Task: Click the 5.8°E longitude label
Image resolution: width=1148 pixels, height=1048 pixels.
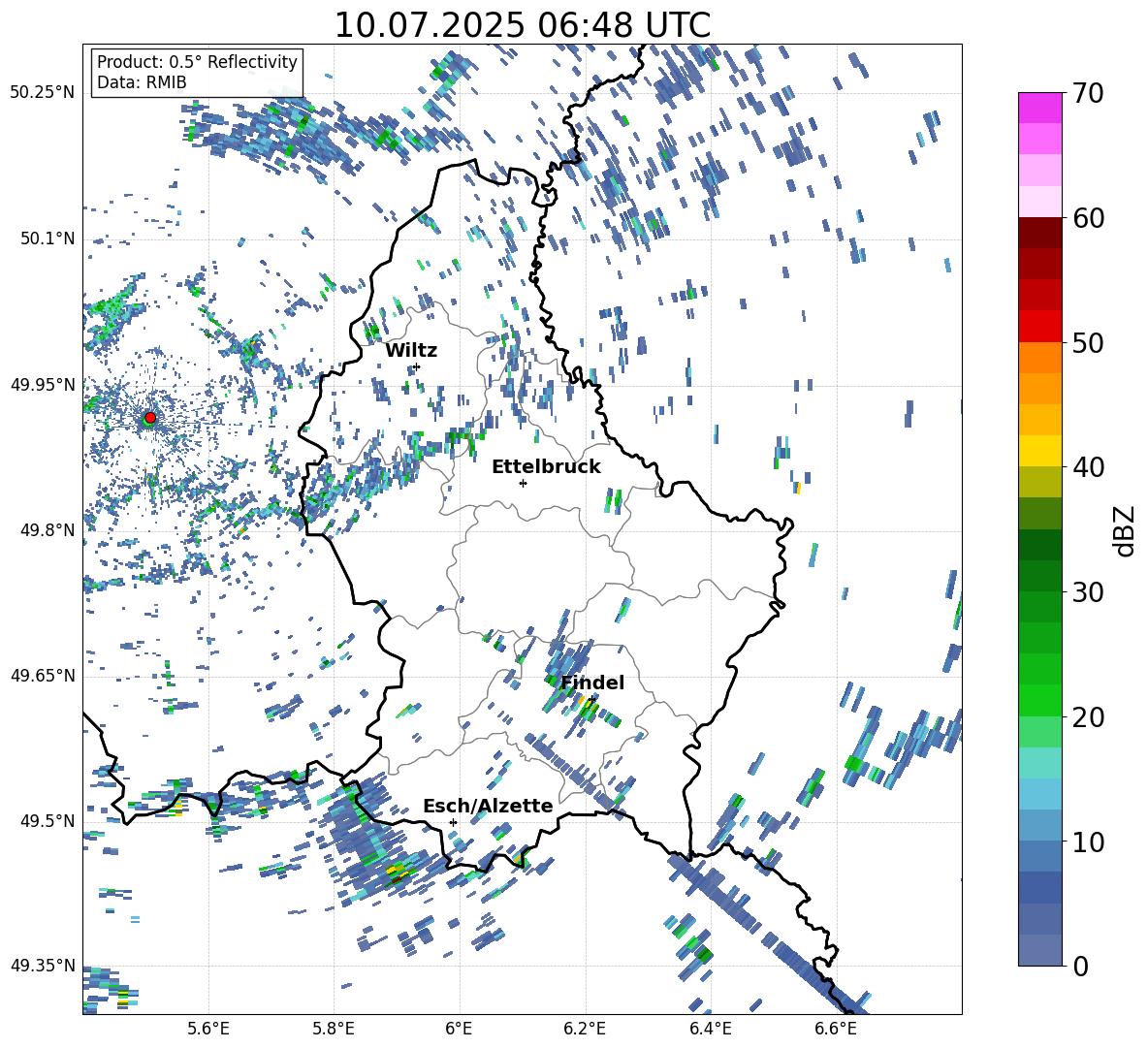Action: point(334,1029)
